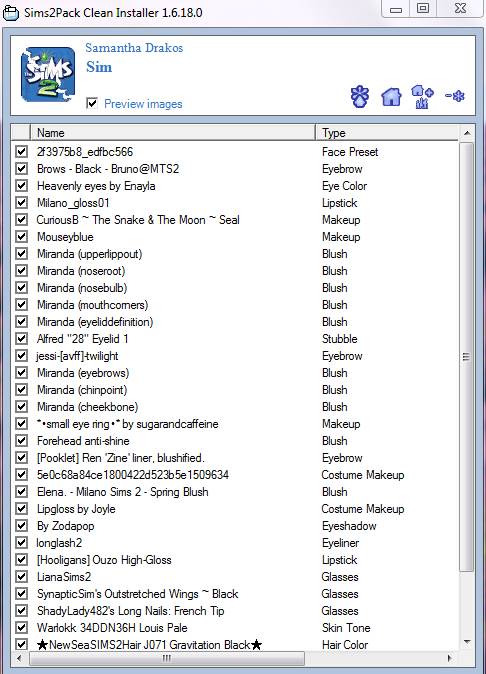Minimize the Clean Installer window
Screen dimensions: 486x674
(396, 8)
